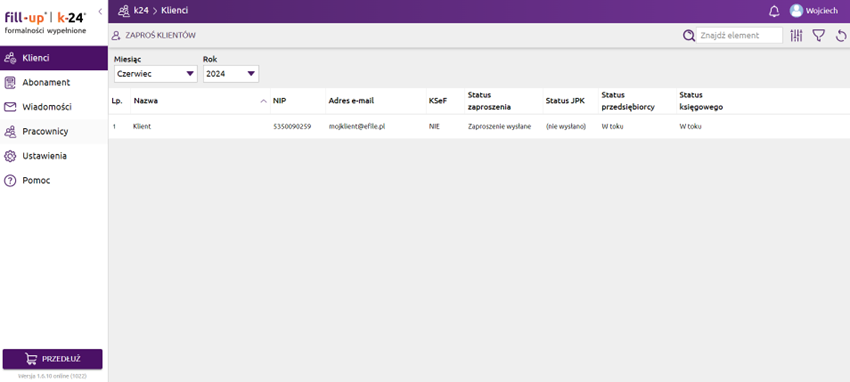Select the row named Klient
The width and height of the screenshot is (850, 382).
coord(479,126)
